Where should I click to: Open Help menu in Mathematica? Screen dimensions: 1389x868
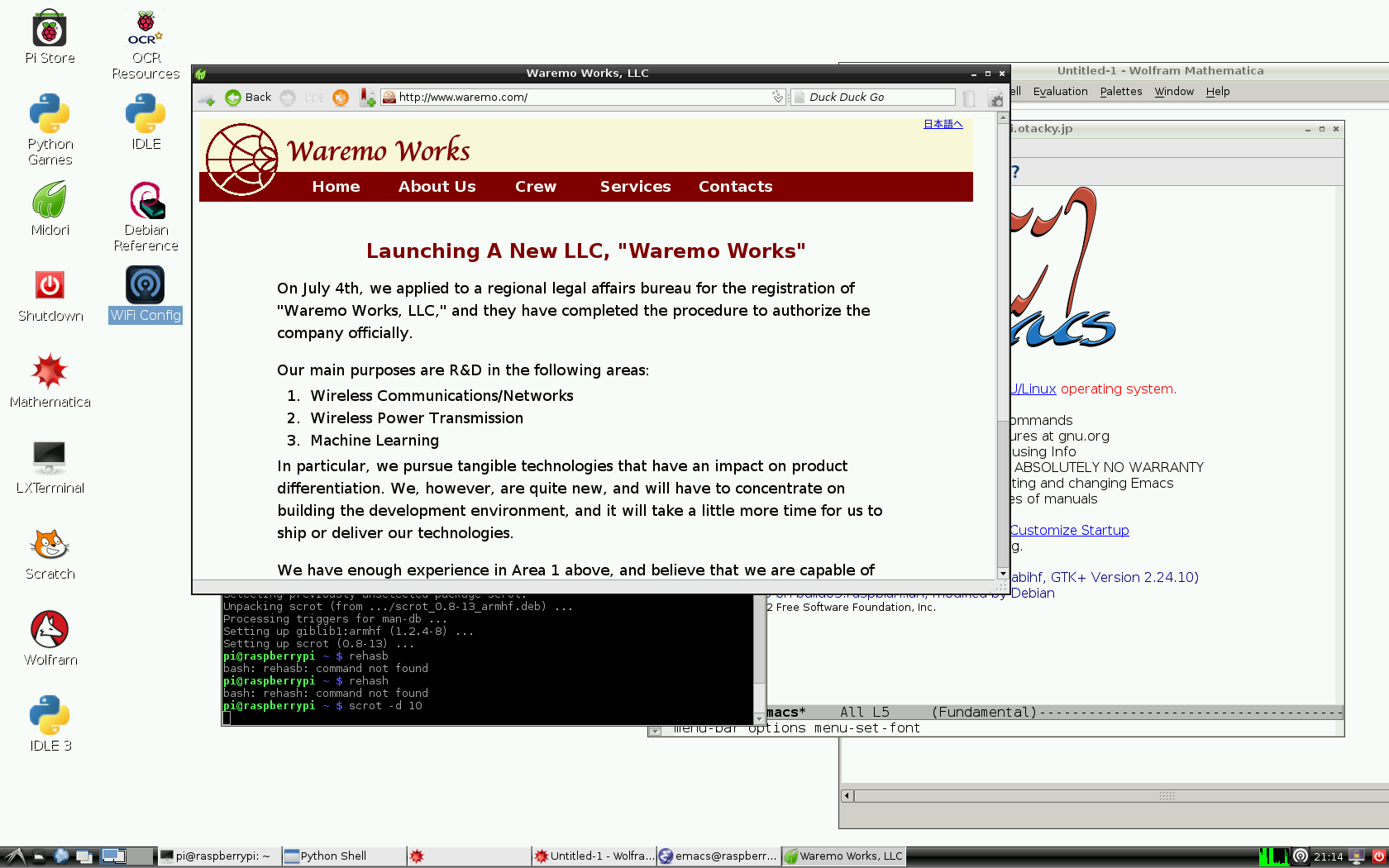tap(1217, 92)
